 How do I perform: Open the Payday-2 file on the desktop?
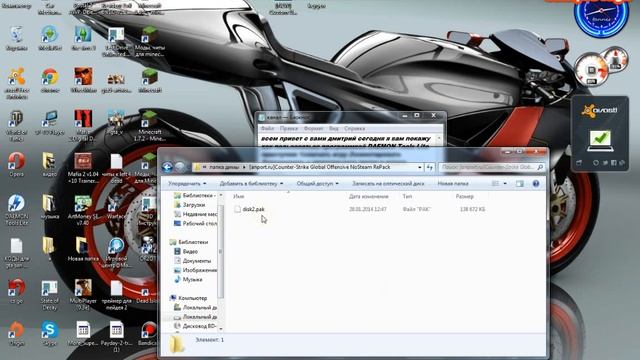[116, 336]
